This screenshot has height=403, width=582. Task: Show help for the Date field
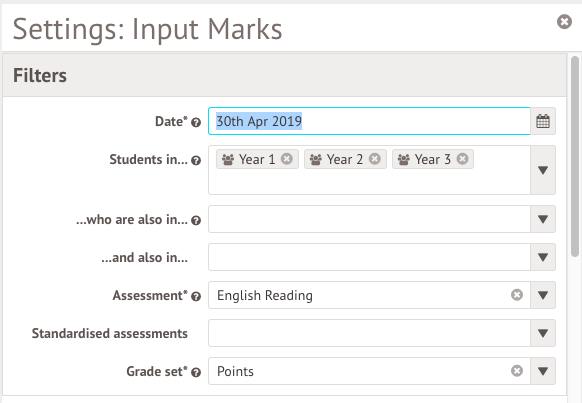pyautogui.click(x=196, y=122)
